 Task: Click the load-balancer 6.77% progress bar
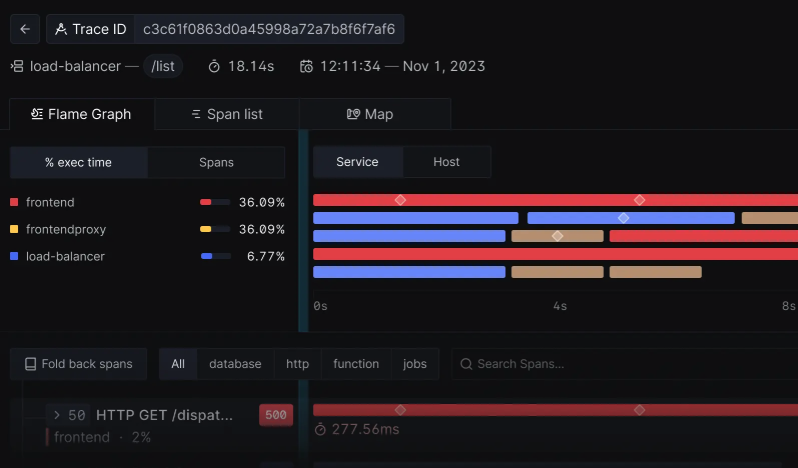[216, 256]
